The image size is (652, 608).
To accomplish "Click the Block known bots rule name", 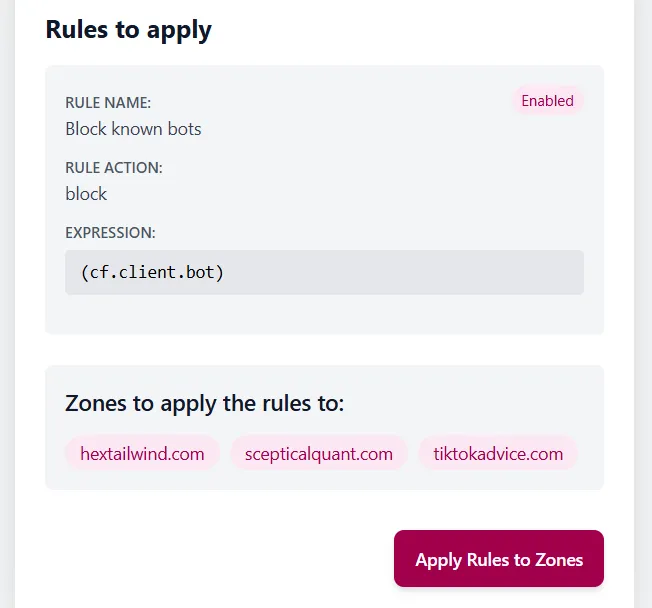I will [133, 129].
